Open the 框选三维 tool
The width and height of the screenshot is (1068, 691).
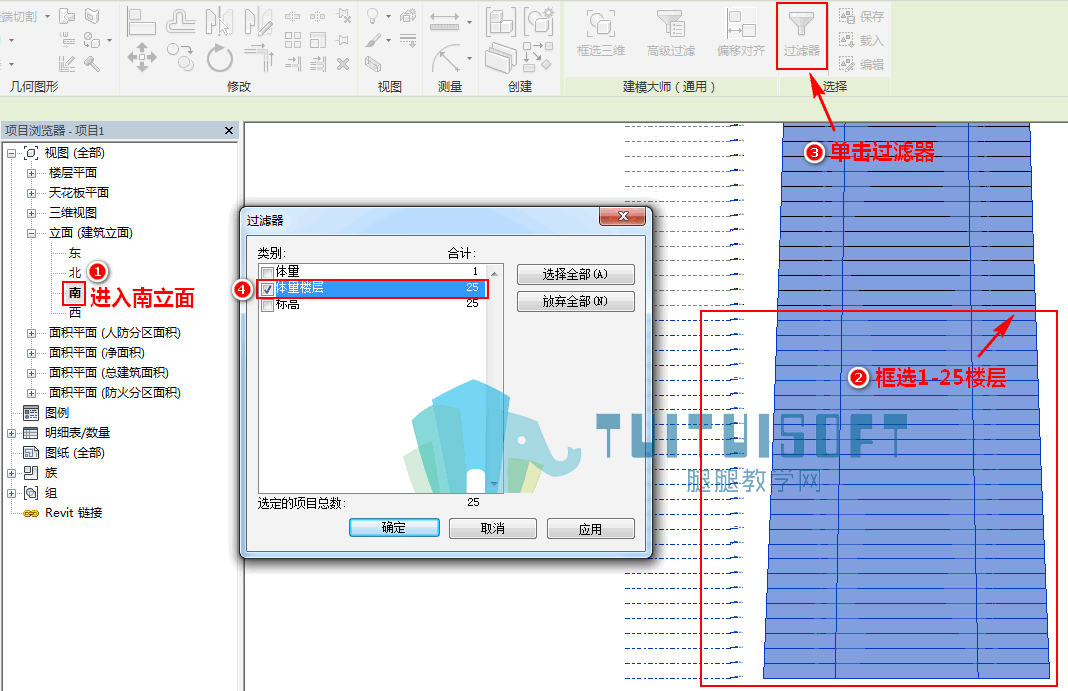coord(601,33)
